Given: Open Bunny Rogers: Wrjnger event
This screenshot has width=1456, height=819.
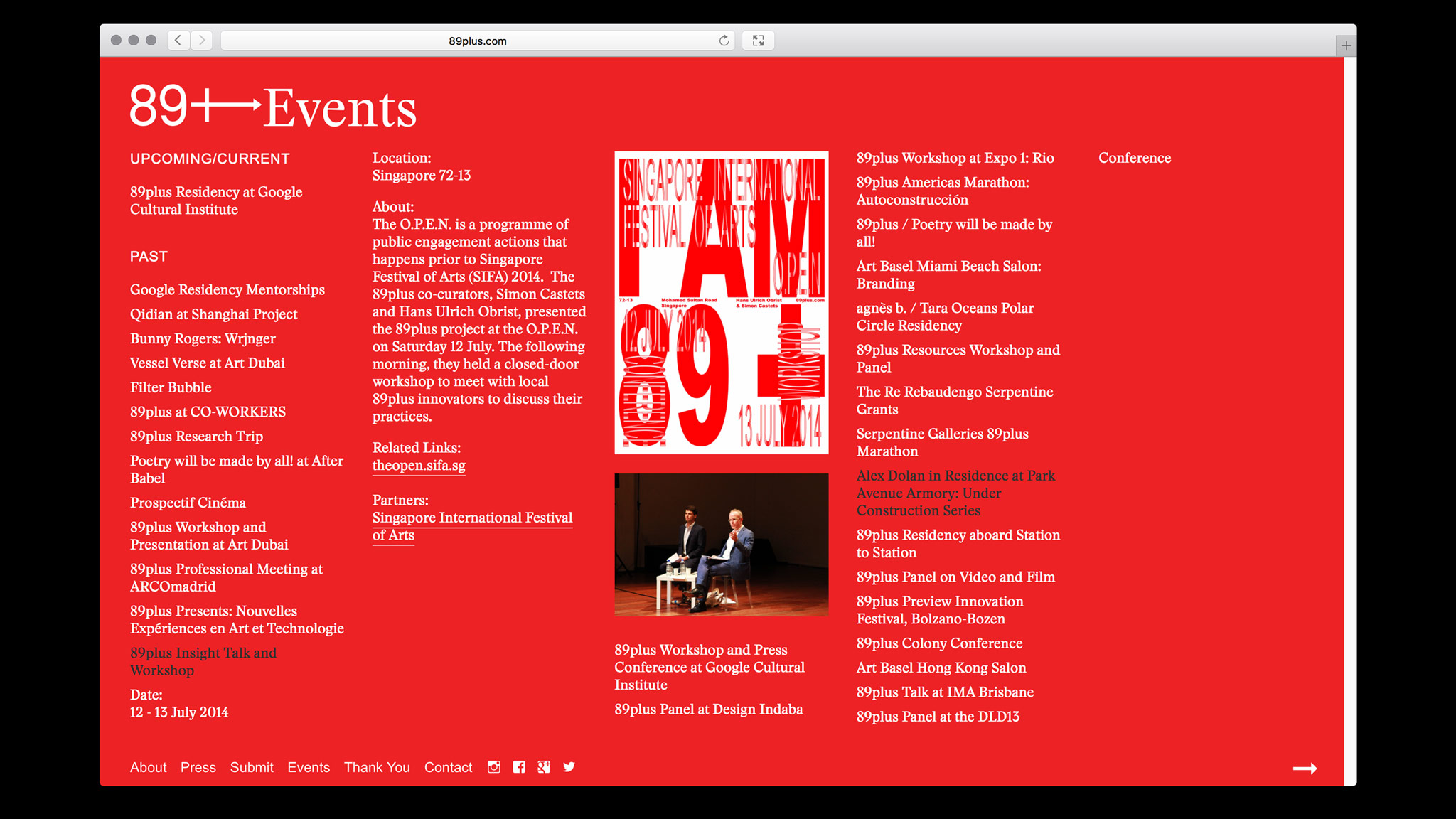Looking at the screenshot, I should pyautogui.click(x=203, y=338).
